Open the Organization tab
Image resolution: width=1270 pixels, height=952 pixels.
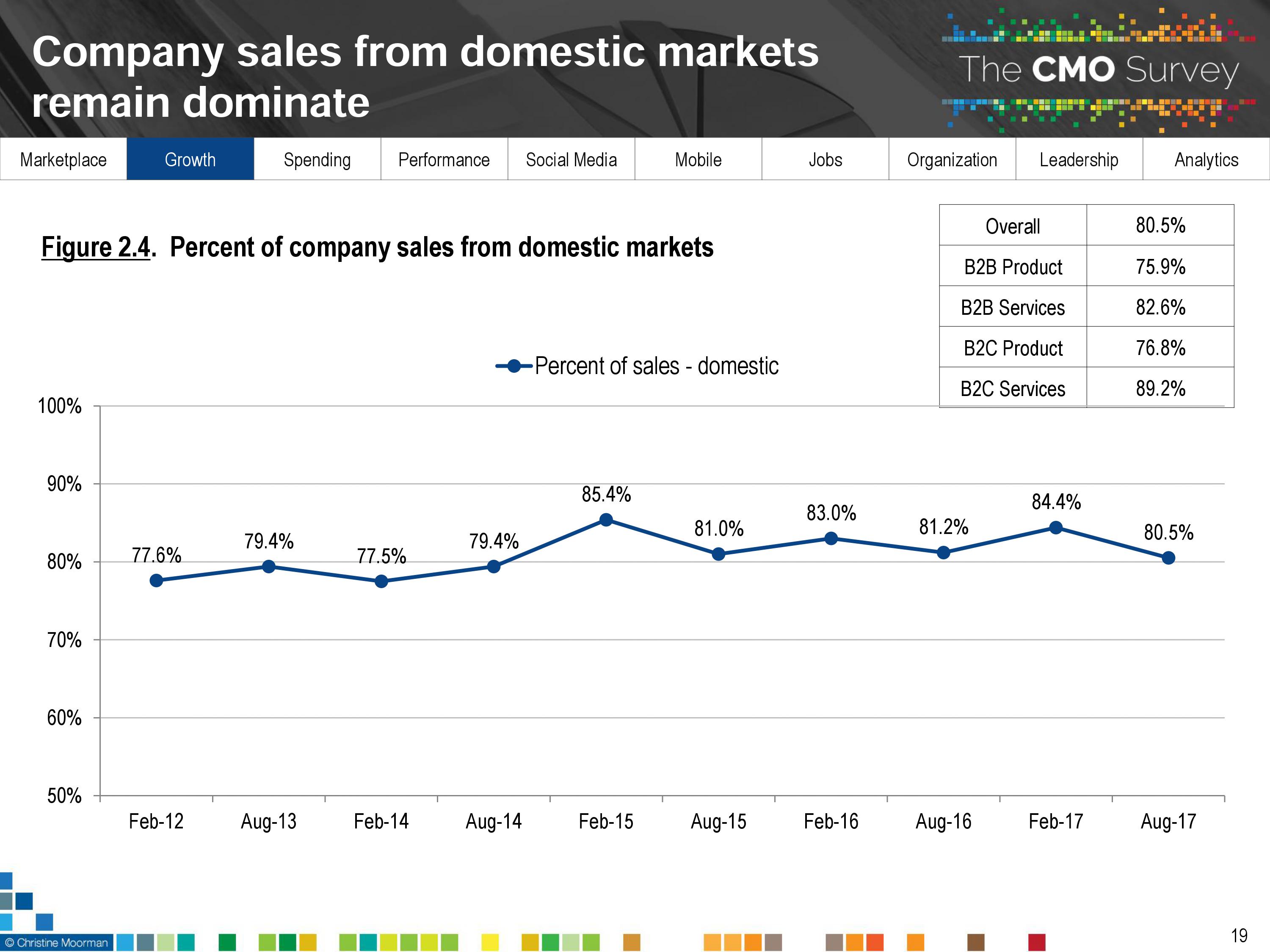click(x=952, y=160)
